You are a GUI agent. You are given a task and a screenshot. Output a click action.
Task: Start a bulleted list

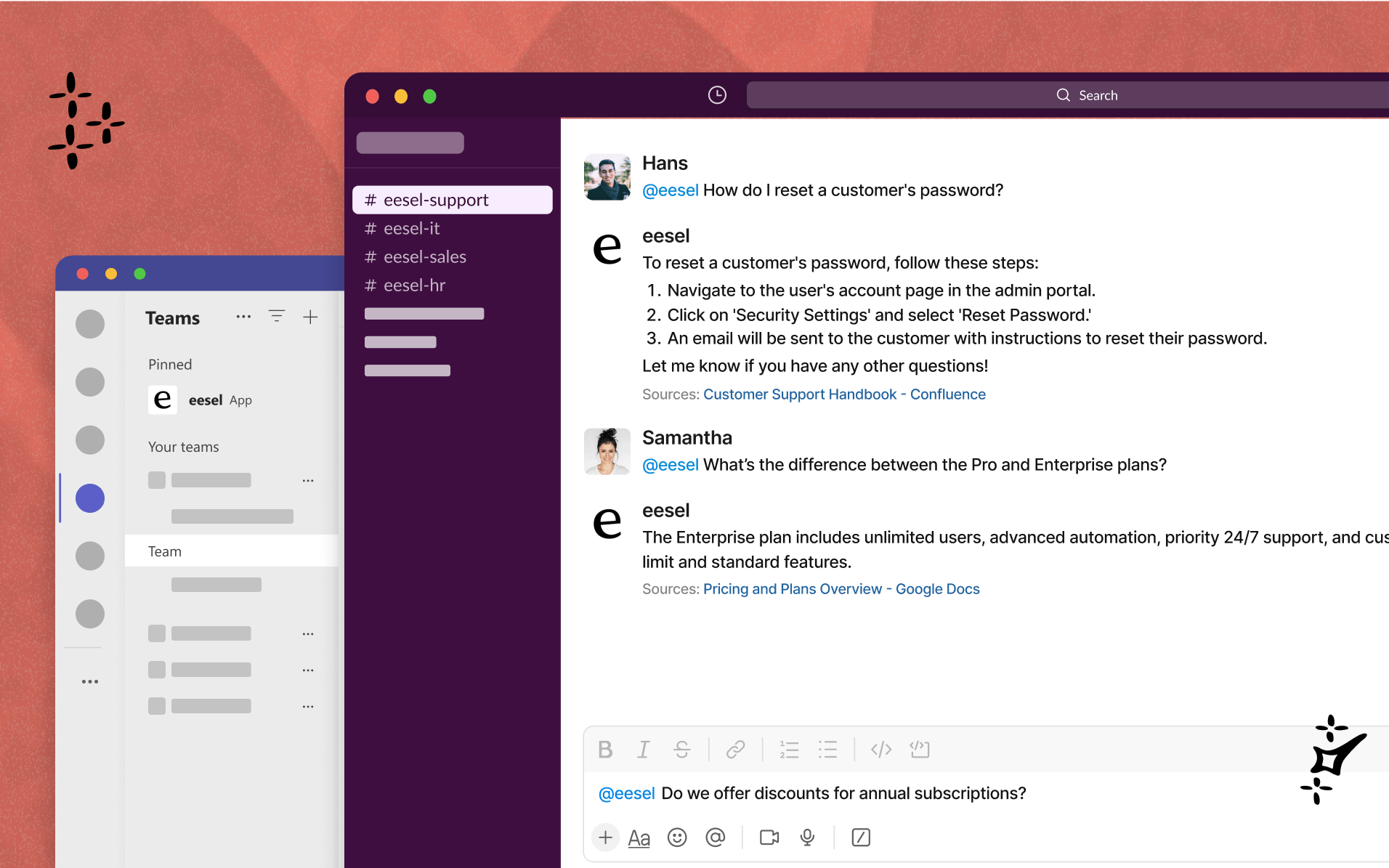tap(827, 750)
